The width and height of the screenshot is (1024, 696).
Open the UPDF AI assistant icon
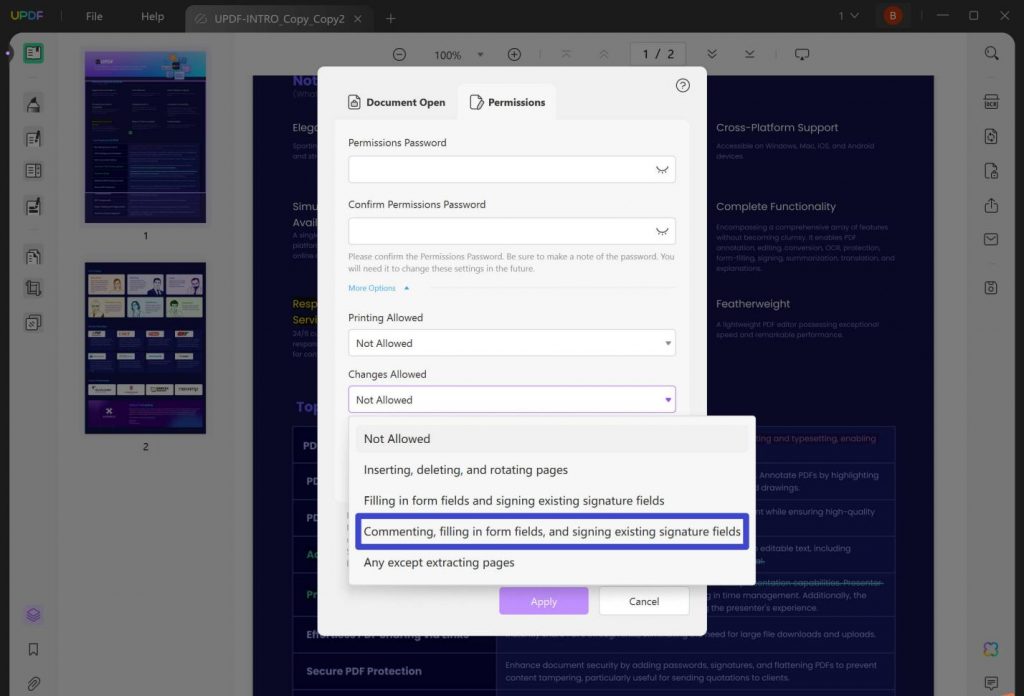[990, 649]
